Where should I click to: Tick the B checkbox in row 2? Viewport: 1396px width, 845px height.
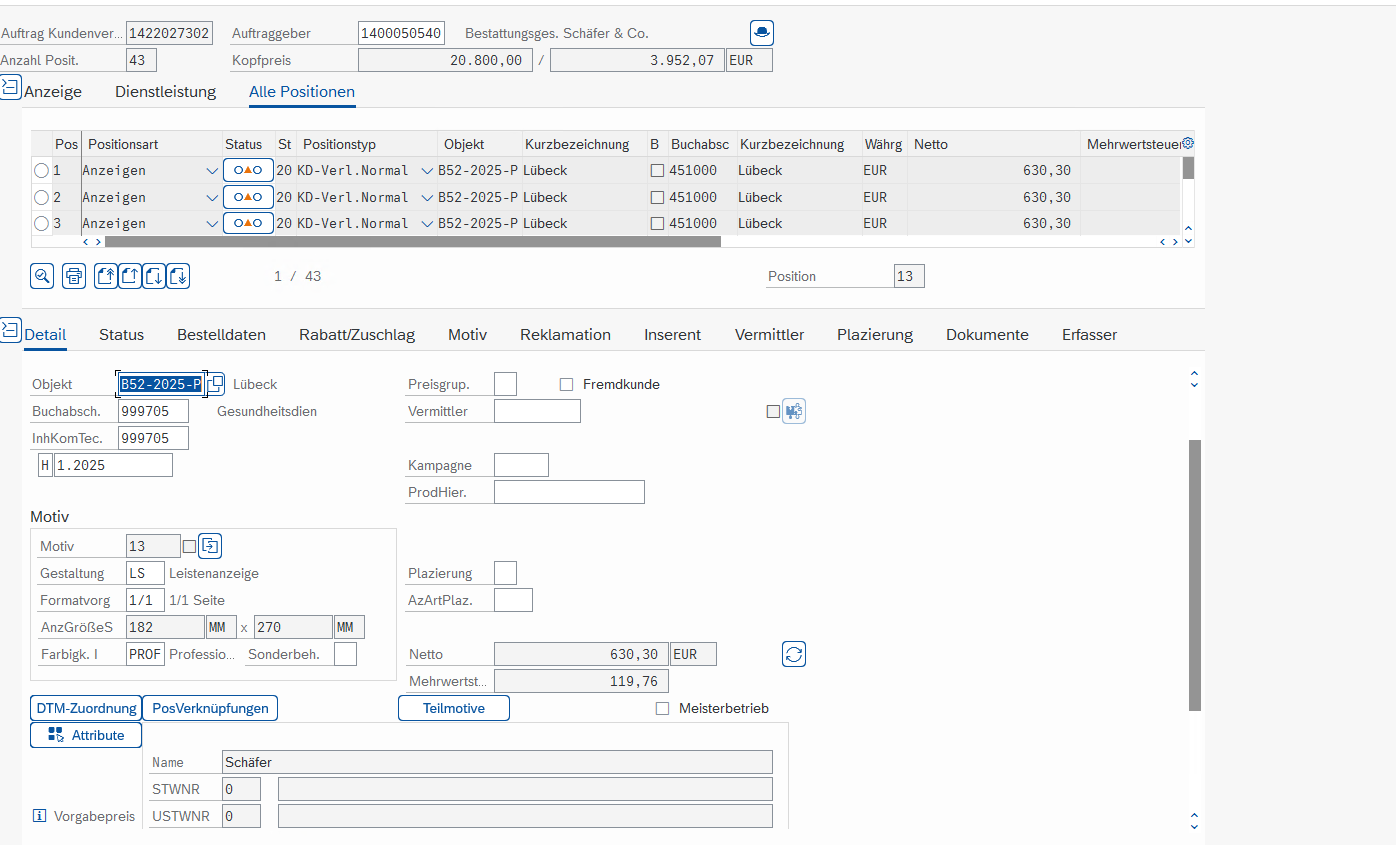coord(657,197)
